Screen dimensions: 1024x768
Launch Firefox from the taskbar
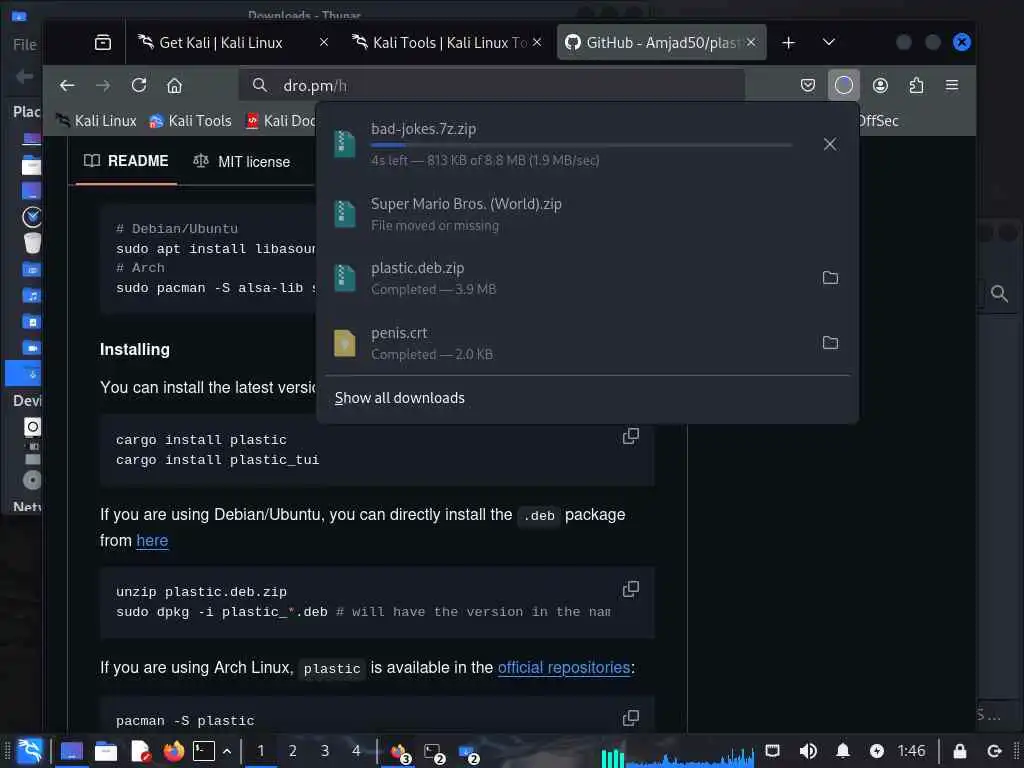click(x=173, y=752)
